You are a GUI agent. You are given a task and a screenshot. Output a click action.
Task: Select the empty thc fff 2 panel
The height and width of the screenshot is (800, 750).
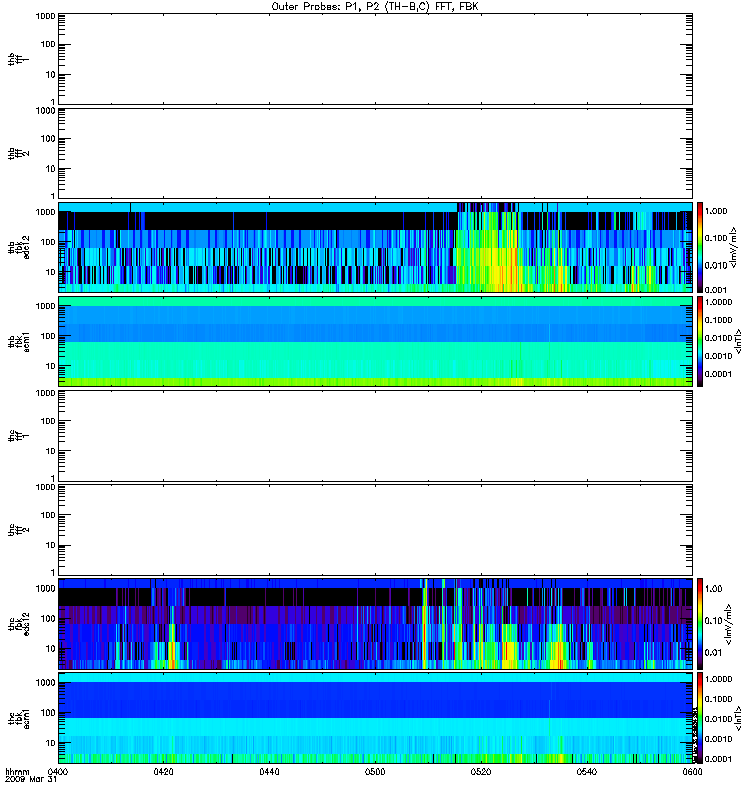tap(376, 530)
